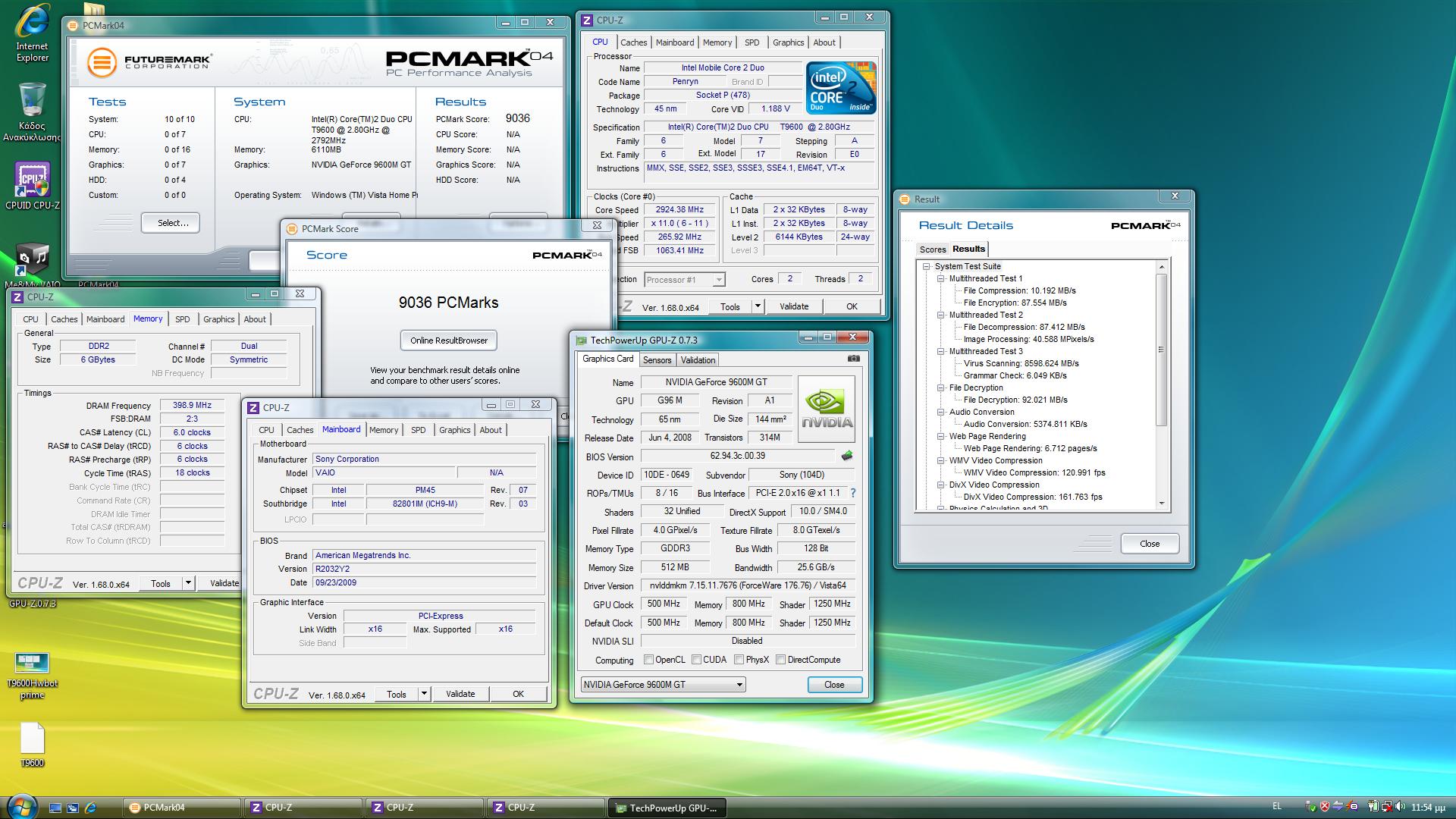The height and width of the screenshot is (819, 1456).
Task: Click Switch between windows quick launch icon
Action: click(x=73, y=808)
